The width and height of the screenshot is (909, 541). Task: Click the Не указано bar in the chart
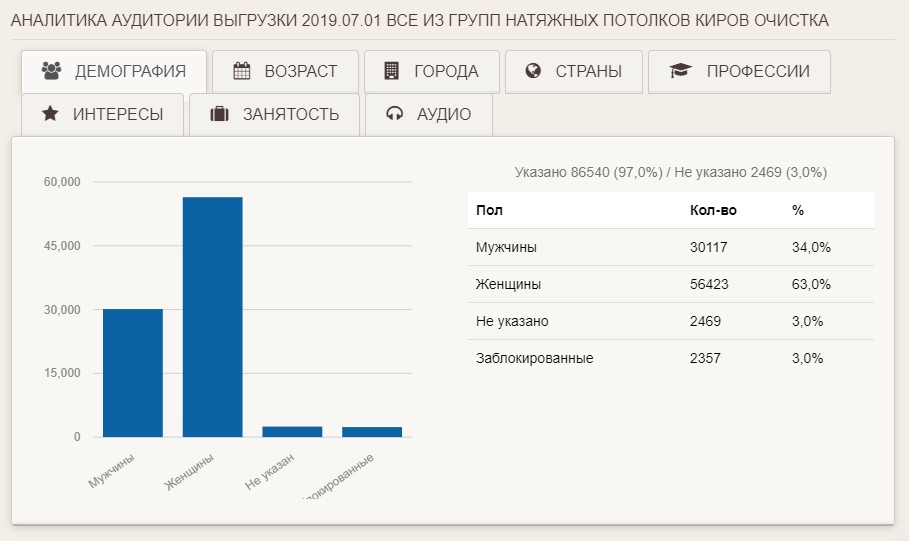292,431
